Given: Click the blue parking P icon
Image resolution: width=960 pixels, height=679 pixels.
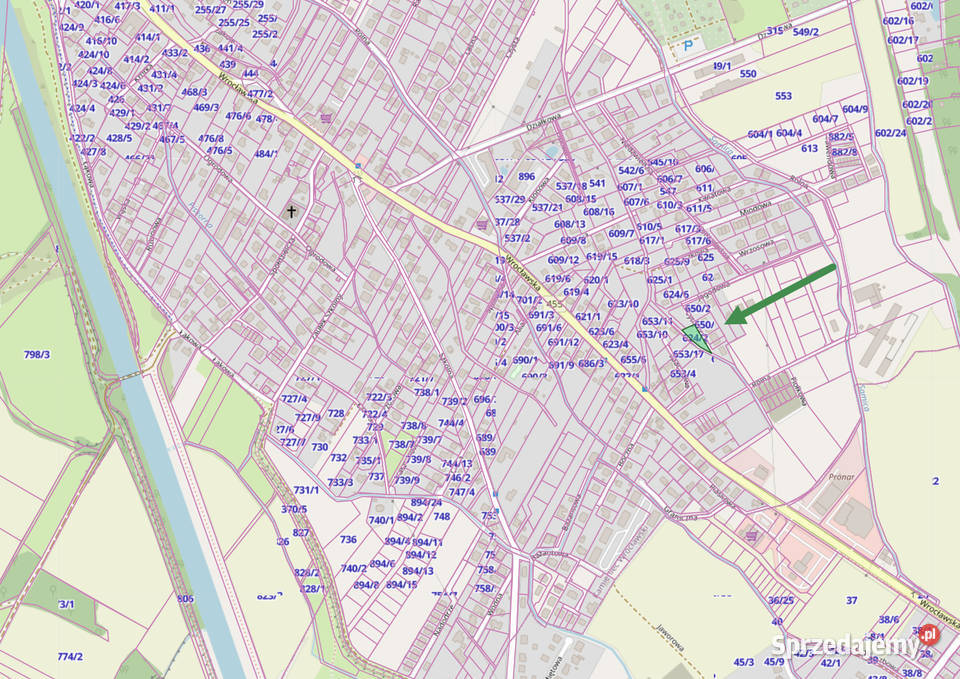Looking at the screenshot, I should point(687,46).
